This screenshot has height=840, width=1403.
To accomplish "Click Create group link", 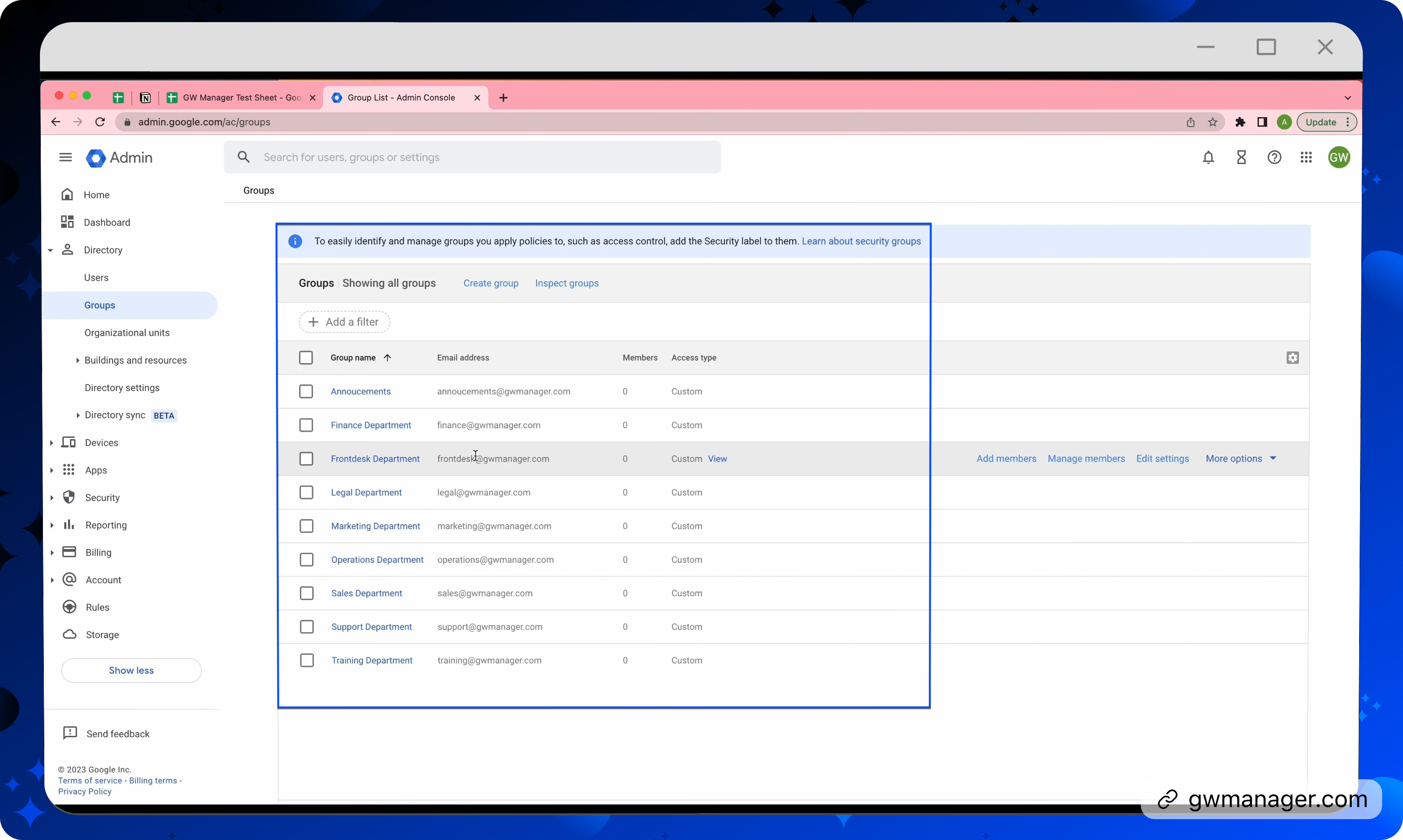I will 491,283.
